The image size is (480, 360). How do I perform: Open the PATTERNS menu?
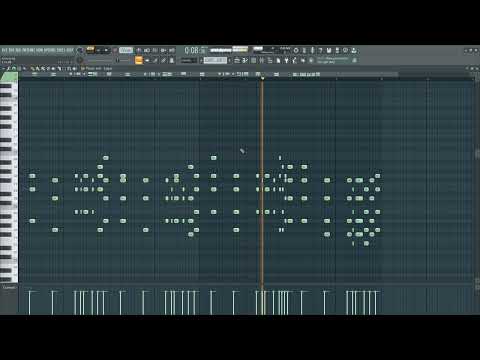pyautogui.click(x=28, y=50)
